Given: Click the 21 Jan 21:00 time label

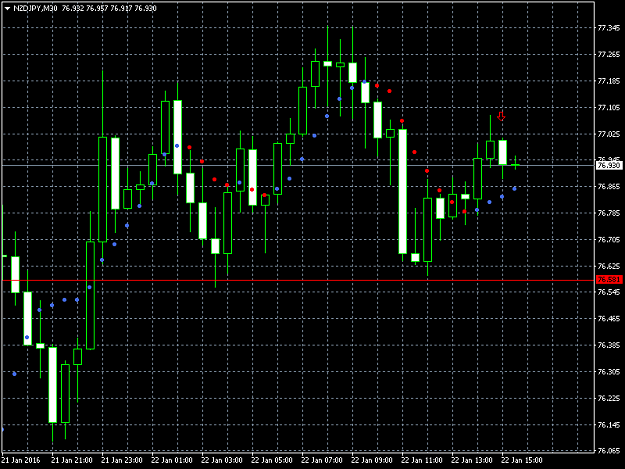Looking at the screenshot, I should [72, 460].
